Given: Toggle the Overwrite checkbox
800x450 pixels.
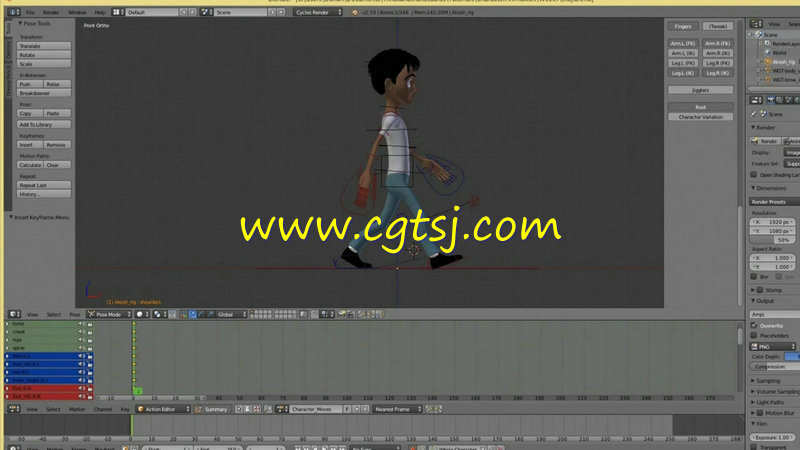Looking at the screenshot, I should [x=754, y=326].
